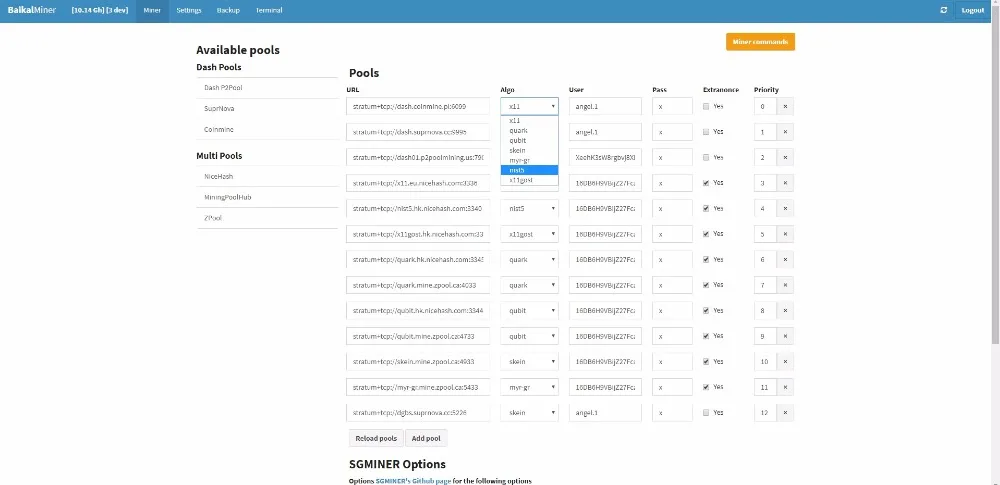Open algo dropdown for qubit.hk.nicehash pool
This screenshot has width=1000, height=485.
coord(529,311)
